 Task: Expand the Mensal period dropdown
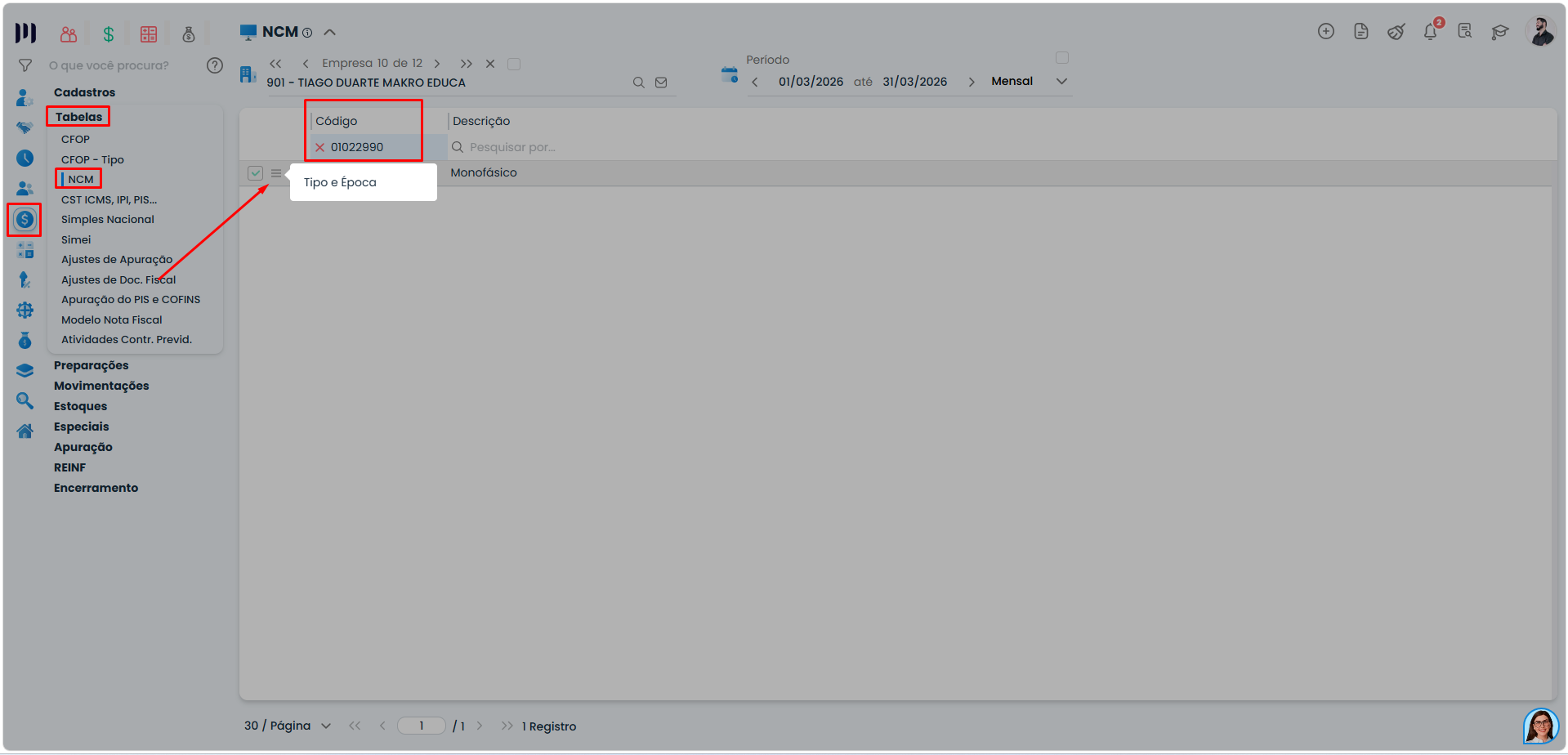[x=1062, y=82]
